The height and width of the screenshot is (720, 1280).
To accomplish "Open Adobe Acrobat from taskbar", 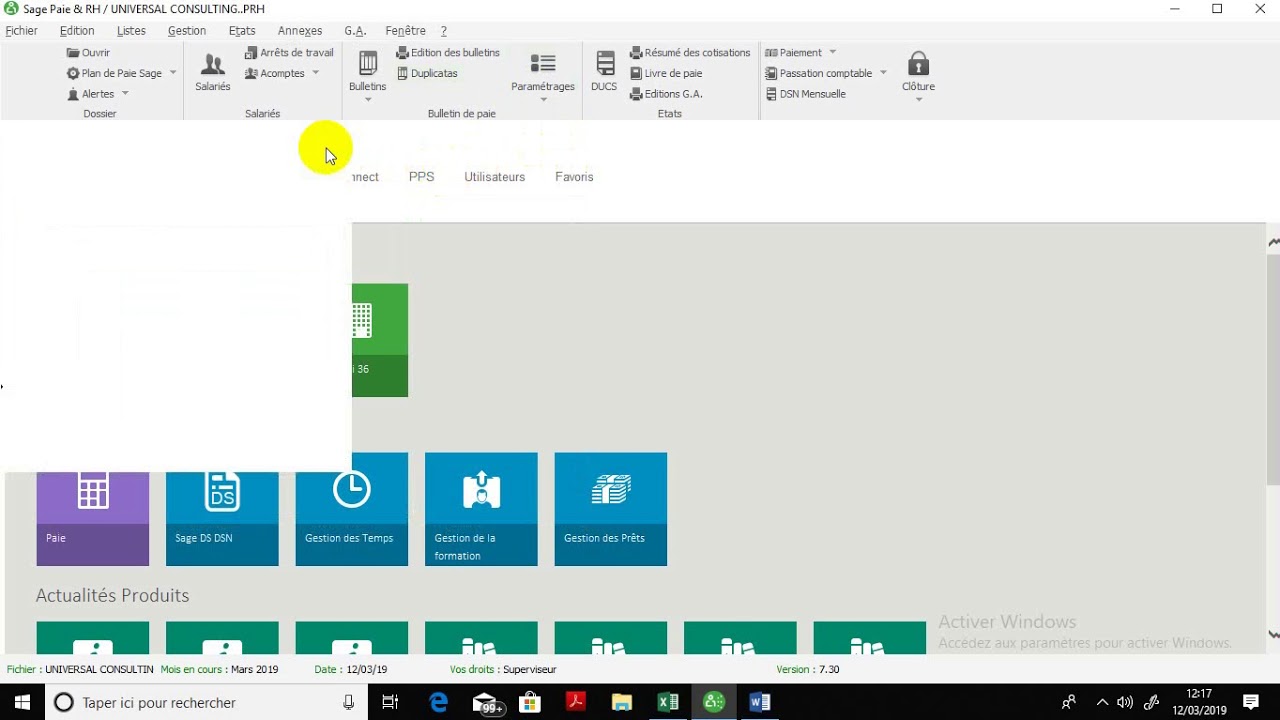I will (x=576, y=703).
